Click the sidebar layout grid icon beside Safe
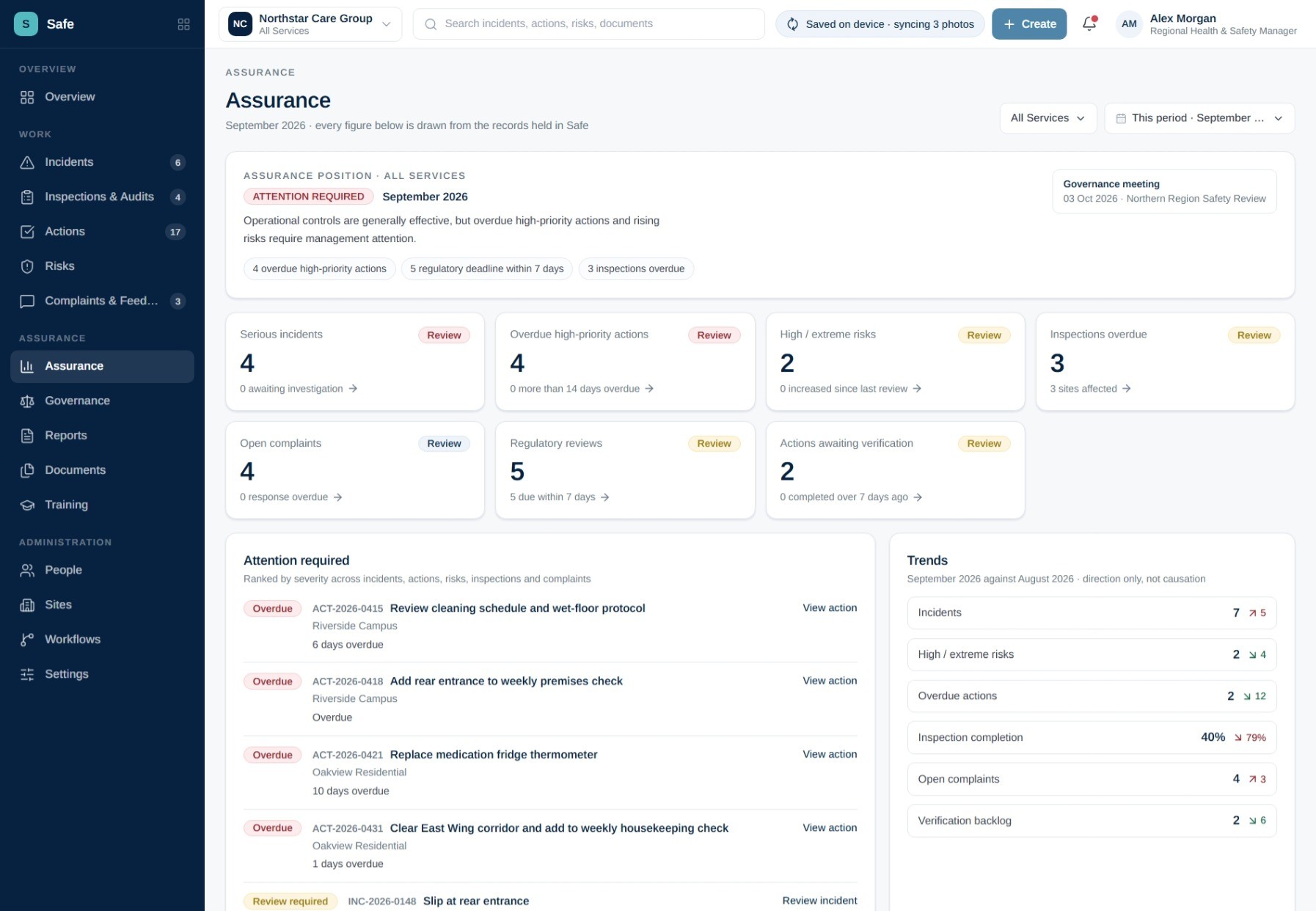This screenshot has height=911, width=1316. (183, 24)
